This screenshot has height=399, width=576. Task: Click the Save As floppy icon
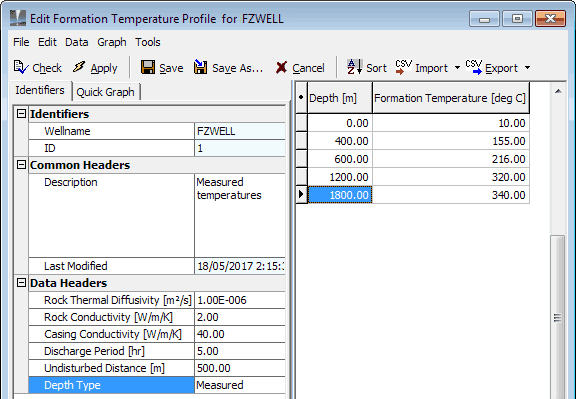tap(200, 67)
